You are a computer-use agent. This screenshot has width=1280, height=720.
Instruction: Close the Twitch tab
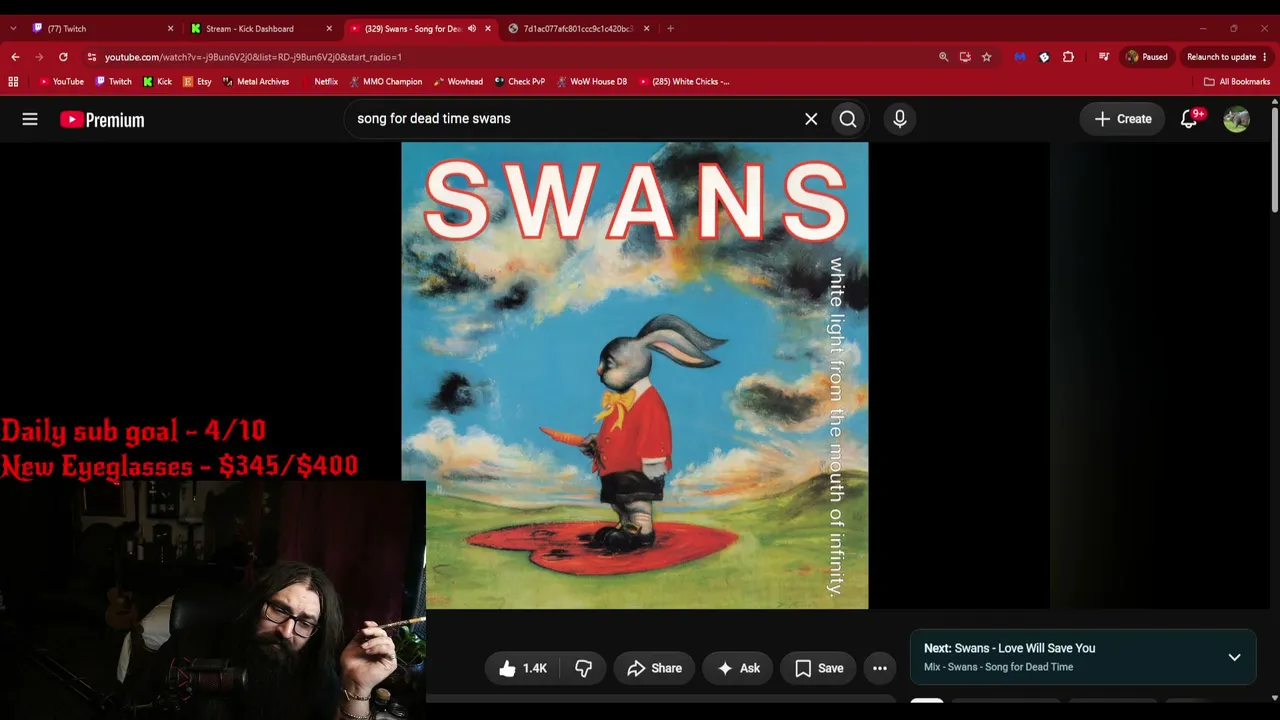click(x=170, y=28)
